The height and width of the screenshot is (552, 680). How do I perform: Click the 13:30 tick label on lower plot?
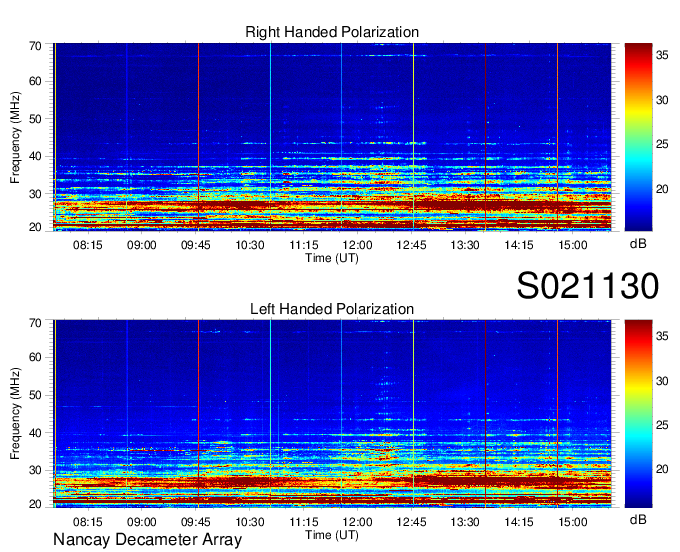[465, 522]
